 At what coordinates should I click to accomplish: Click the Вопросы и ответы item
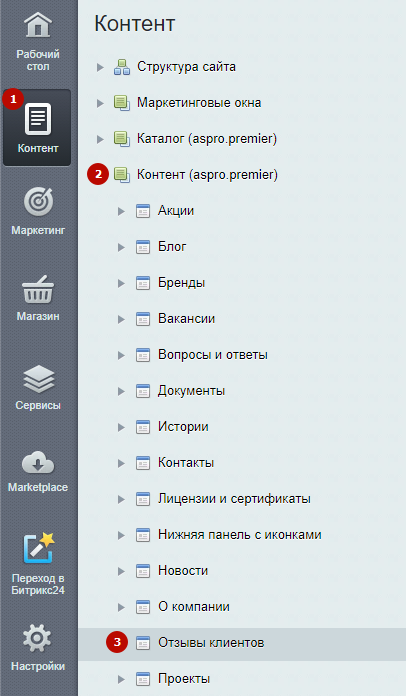point(213,355)
